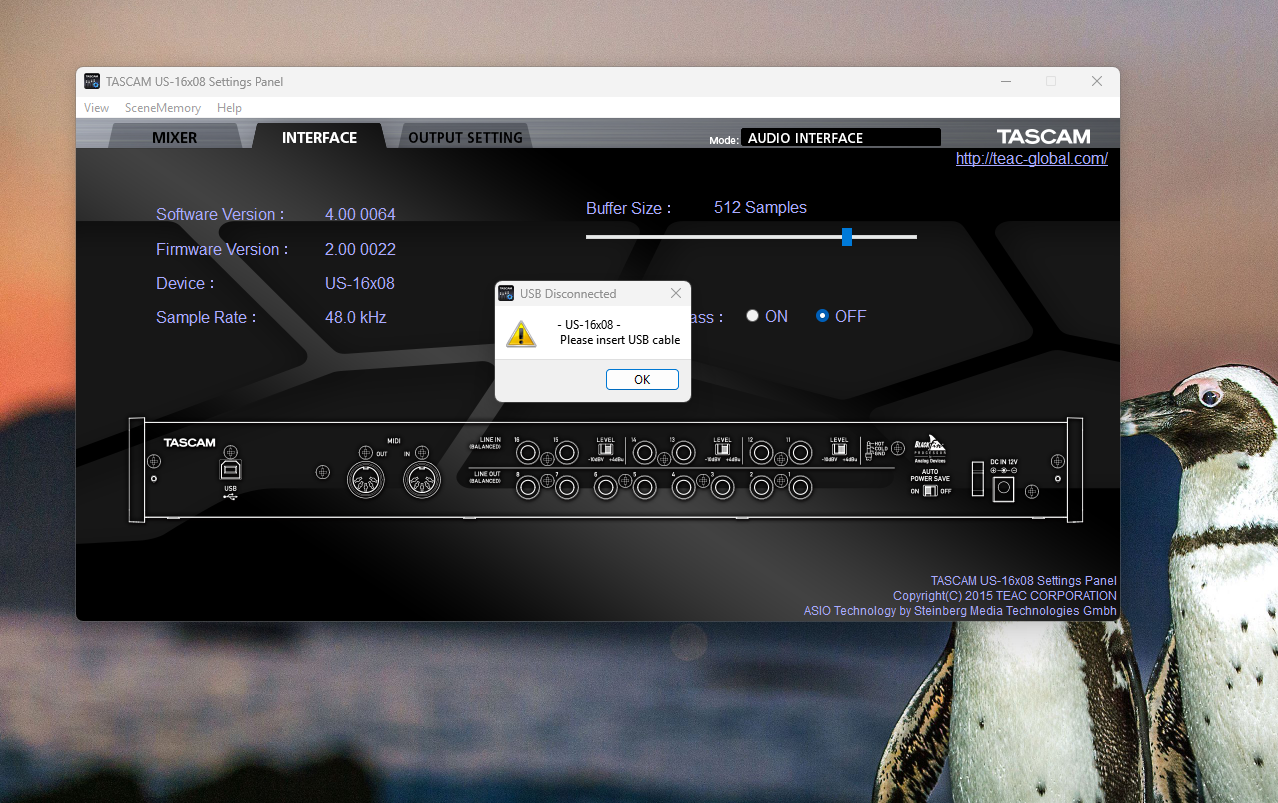The height and width of the screenshot is (803, 1278).
Task: Switch to the MIXER tab
Action: pos(175,138)
